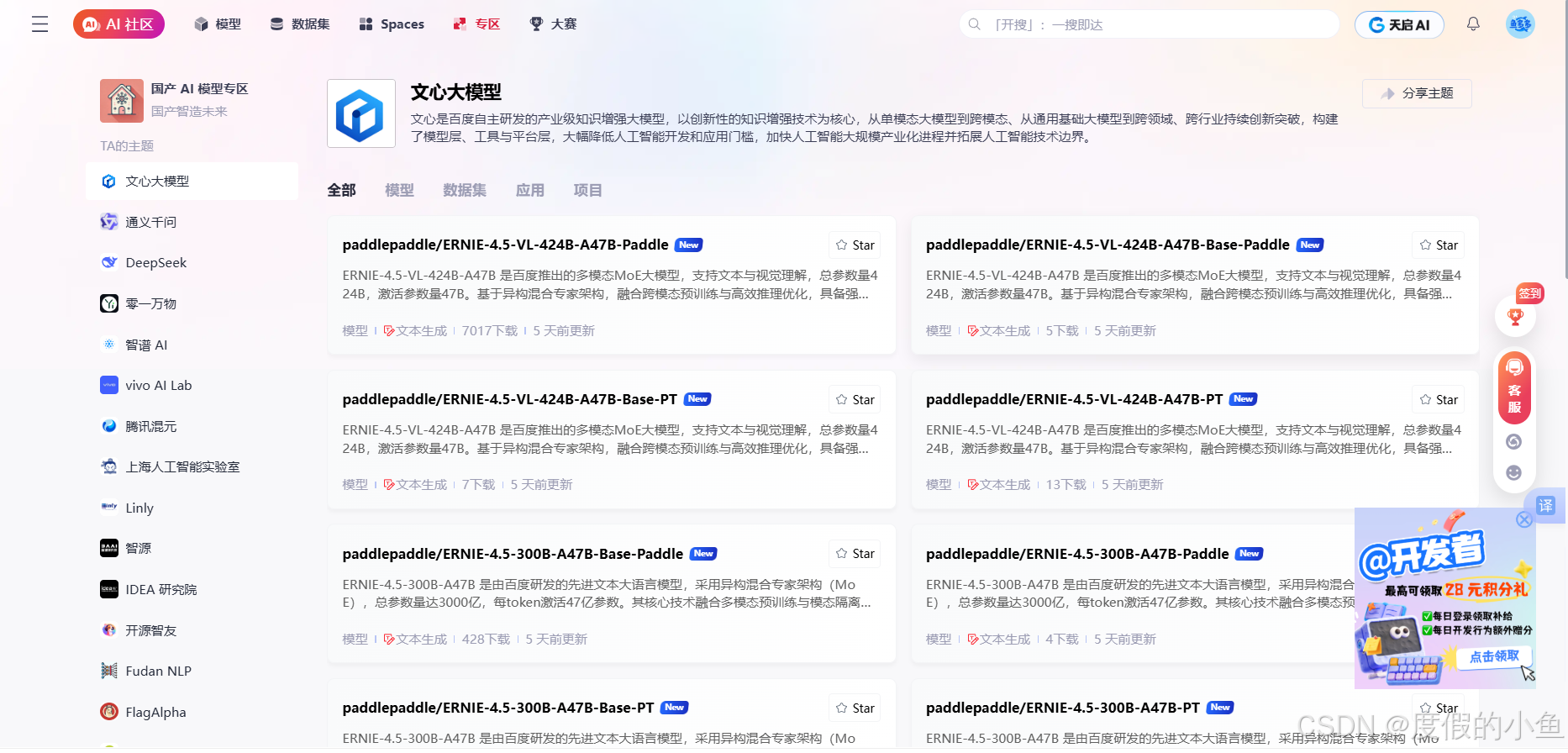Click the Linly sidebar icon
This screenshot has height=753, width=1568.
click(109, 508)
